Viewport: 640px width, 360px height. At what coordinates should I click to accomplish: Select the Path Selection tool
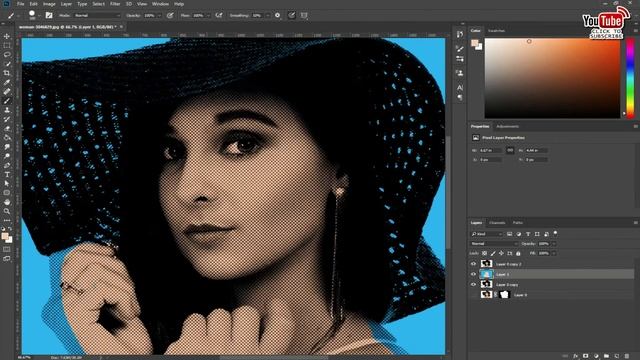click(7, 184)
